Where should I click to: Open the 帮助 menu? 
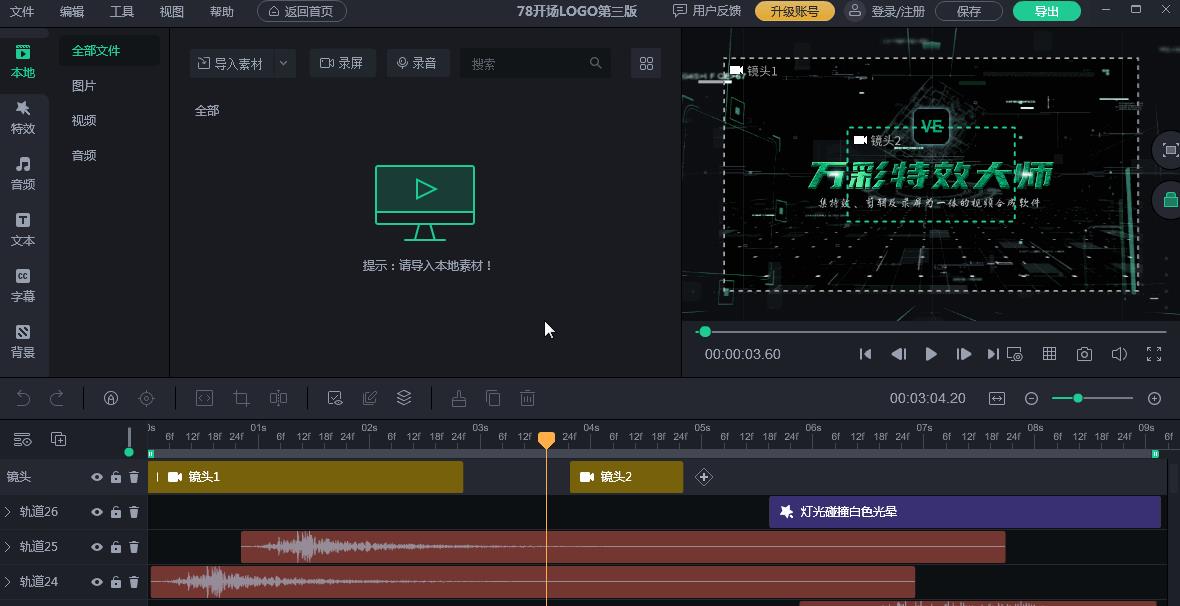(x=222, y=12)
